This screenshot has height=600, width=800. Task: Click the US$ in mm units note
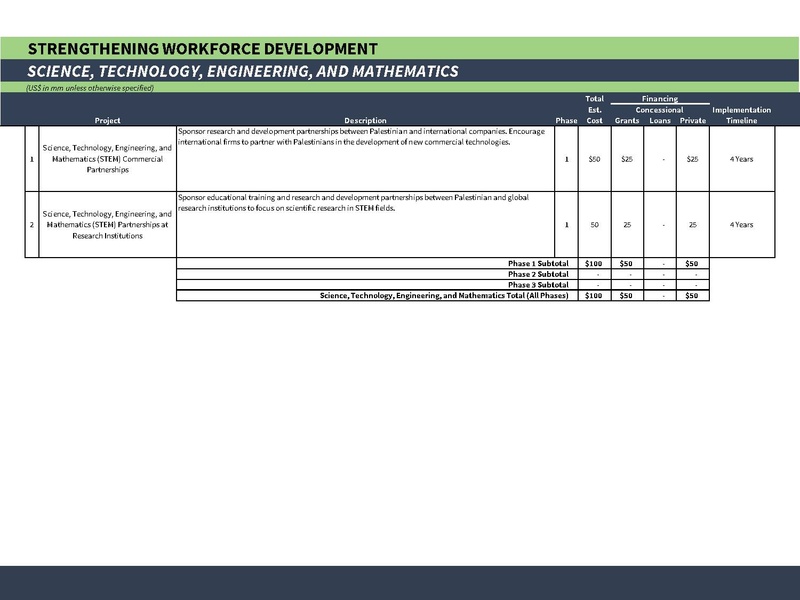point(90,88)
